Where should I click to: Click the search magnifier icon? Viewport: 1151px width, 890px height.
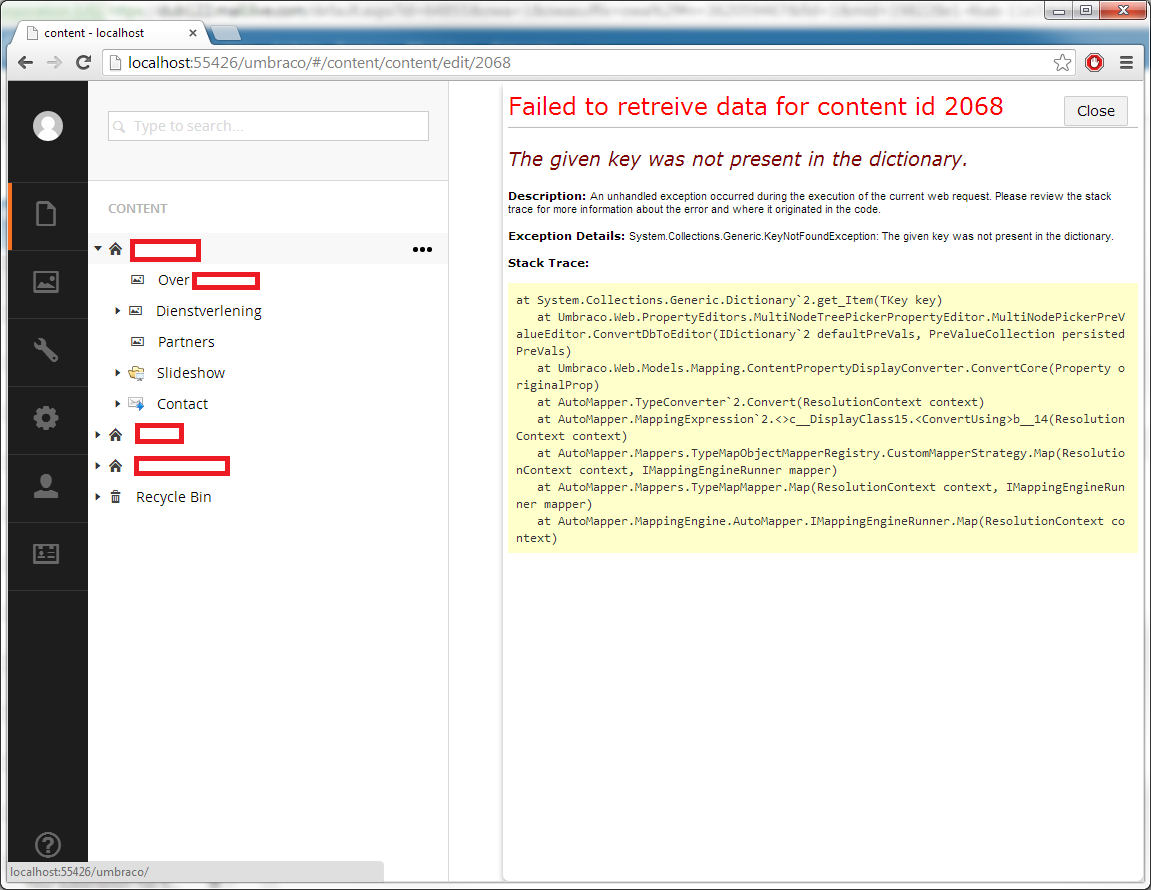tap(119, 126)
